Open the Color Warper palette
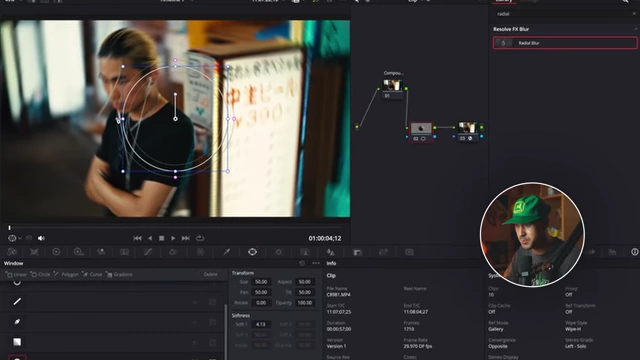The image size is (640, 360). click(x=173, y=252)
